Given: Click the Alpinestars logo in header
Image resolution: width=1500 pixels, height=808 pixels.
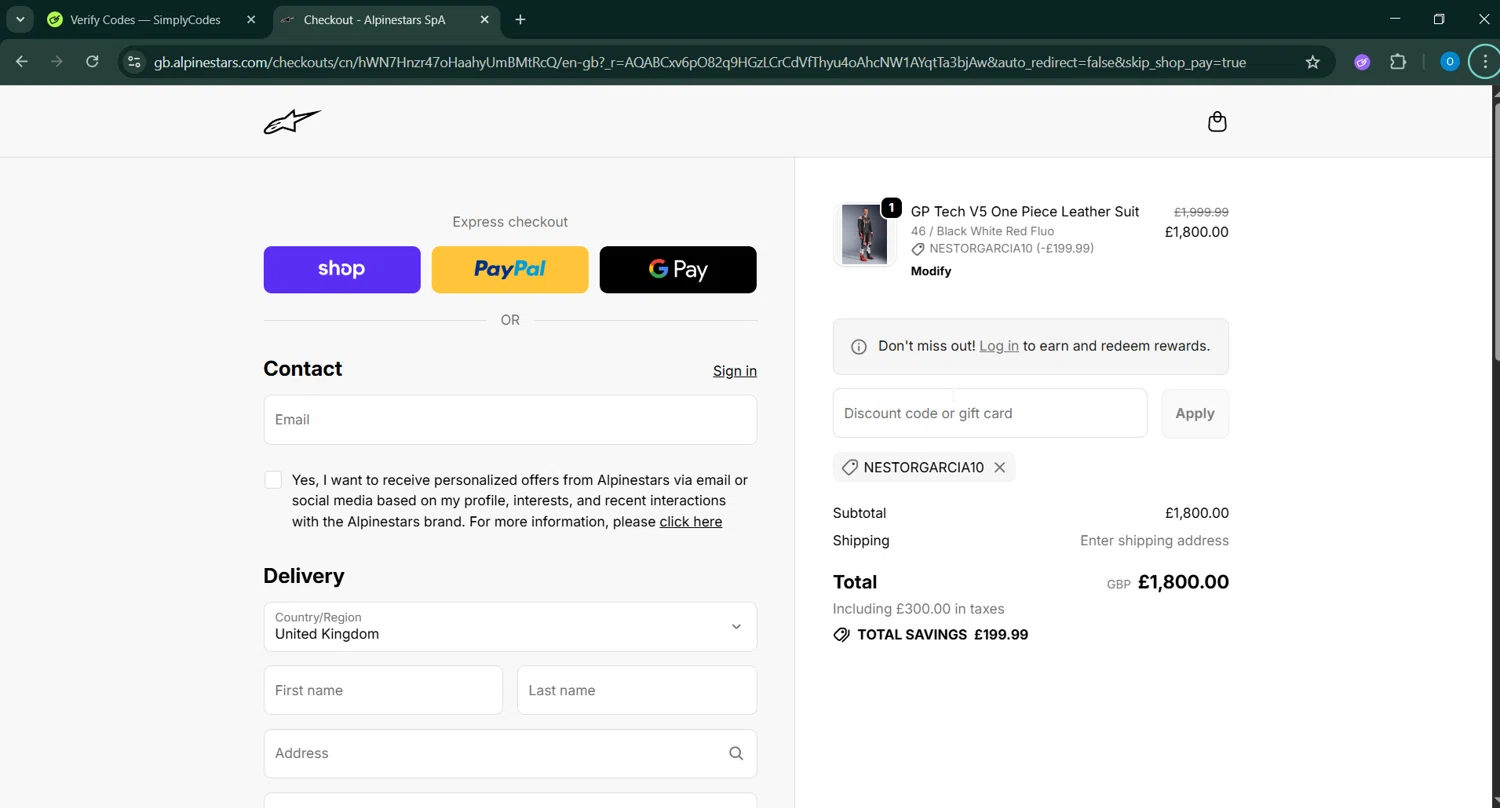Looking at the screenshot, I should coord(292,122).
